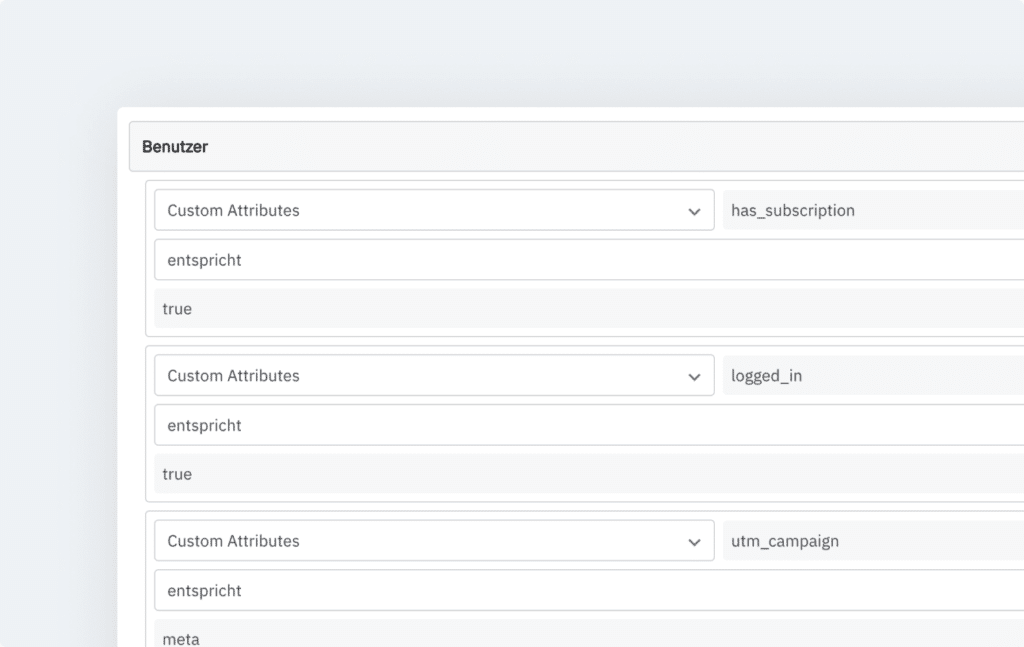Click the true value field for has_subscription
Viewport: 1024px width, 647px height.
pos(588,309)
